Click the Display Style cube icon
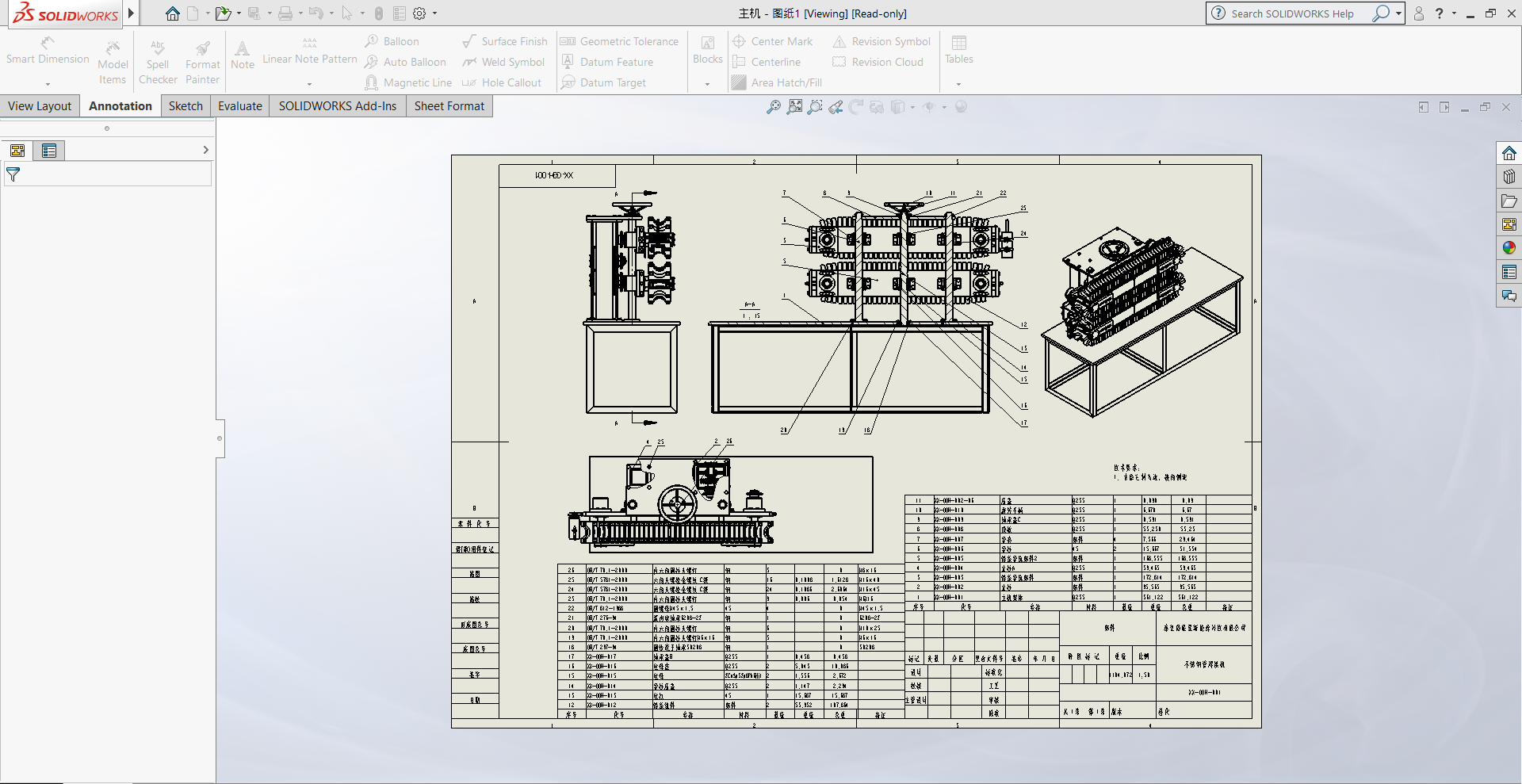The height and width of the screenshot is (784, 1522). click(x=897, y=107)
